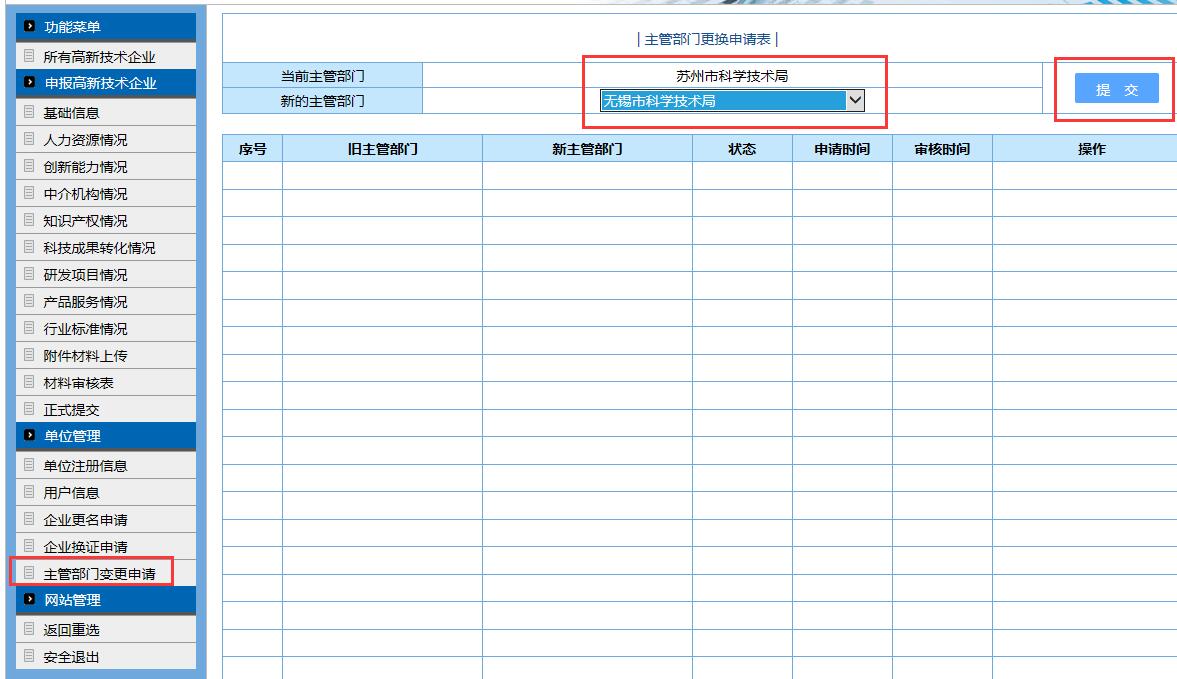Click document icon beside 企业更名申请

(x=29, y=519)
